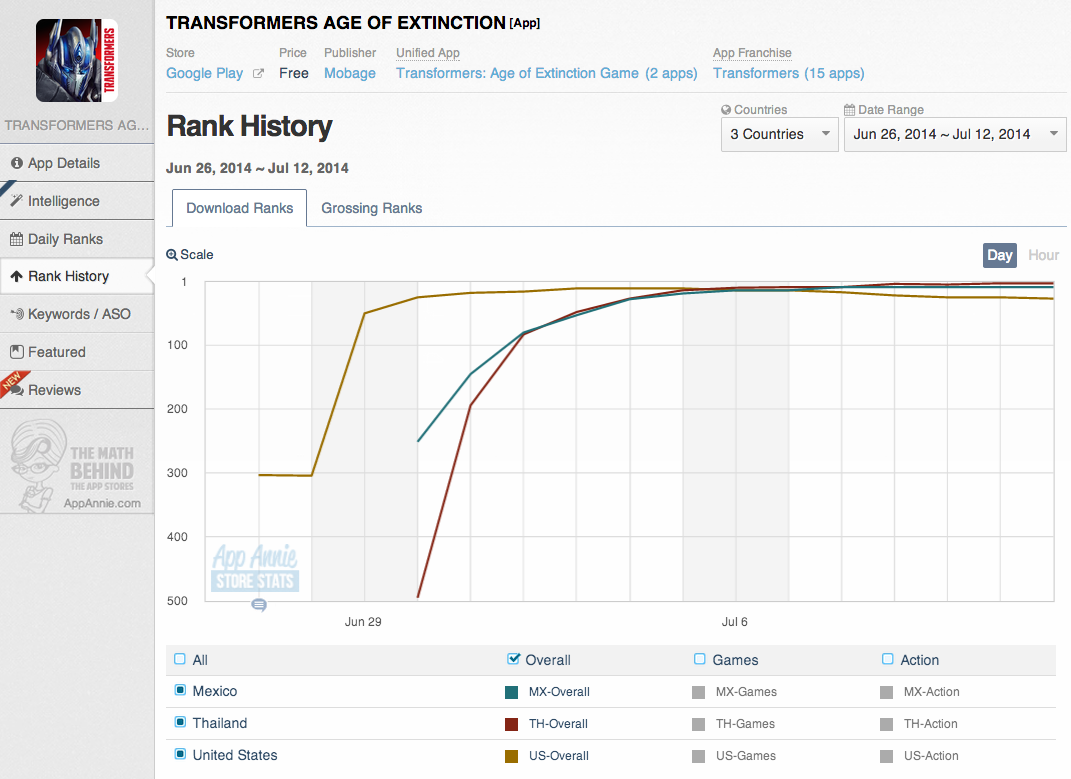Click the US-Action gray swatch
The height and width of the screenshot is (779, 1071).
click(887, 756)
